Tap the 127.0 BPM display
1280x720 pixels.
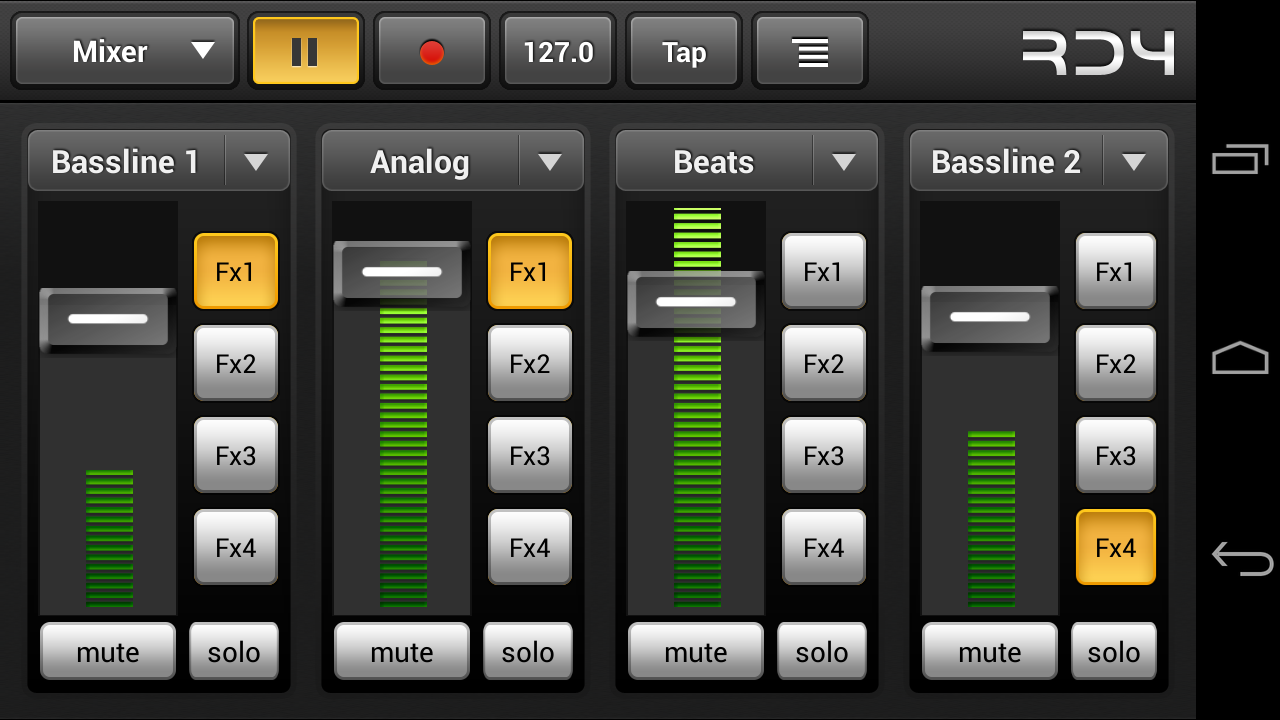(557, 50)
